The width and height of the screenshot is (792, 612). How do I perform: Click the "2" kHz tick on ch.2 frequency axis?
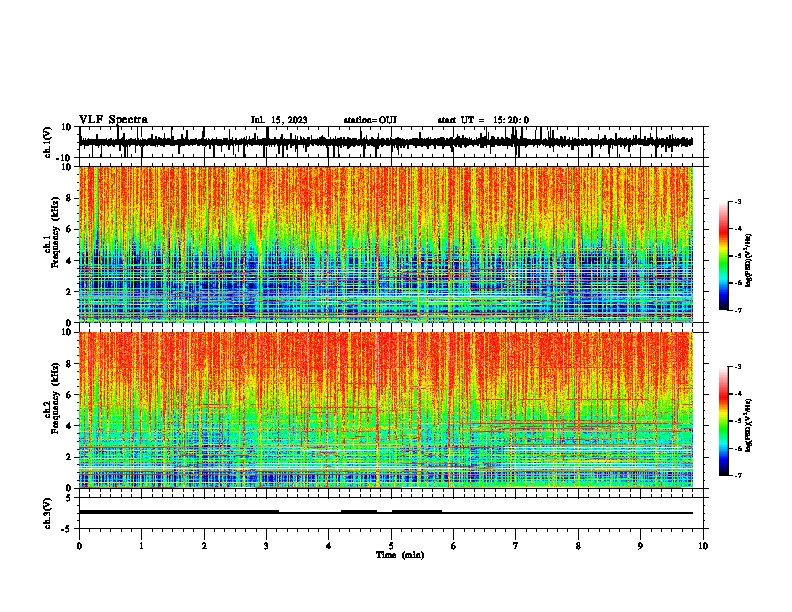(70, 457)
